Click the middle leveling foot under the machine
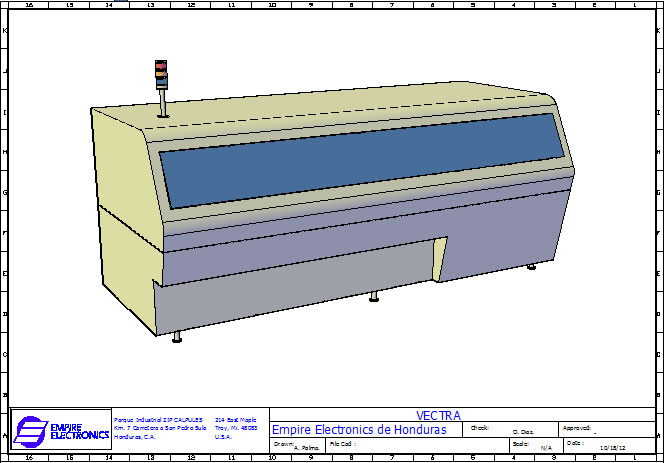Image resolution: width=666 pixels, height=463 pixels. tap(375, 295)
